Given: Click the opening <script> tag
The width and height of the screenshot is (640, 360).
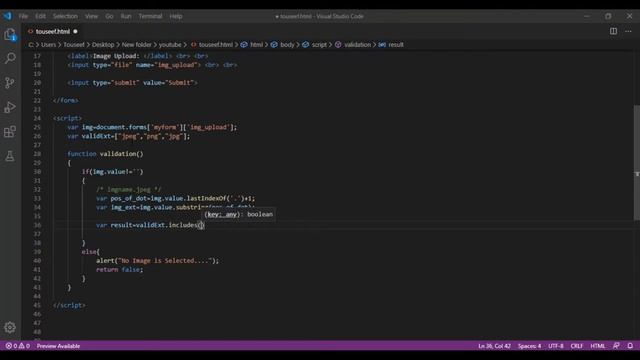Looking at the screenshot, I should pos(67,118).
